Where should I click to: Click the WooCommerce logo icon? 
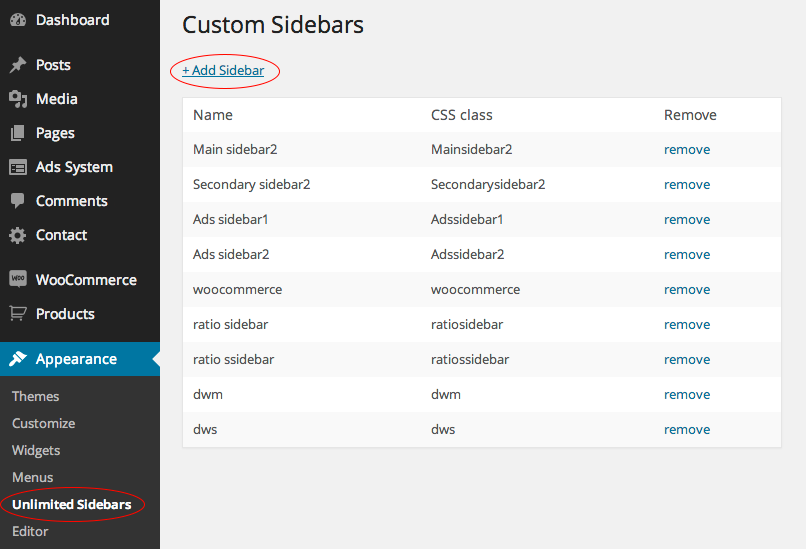pos(18,280)
